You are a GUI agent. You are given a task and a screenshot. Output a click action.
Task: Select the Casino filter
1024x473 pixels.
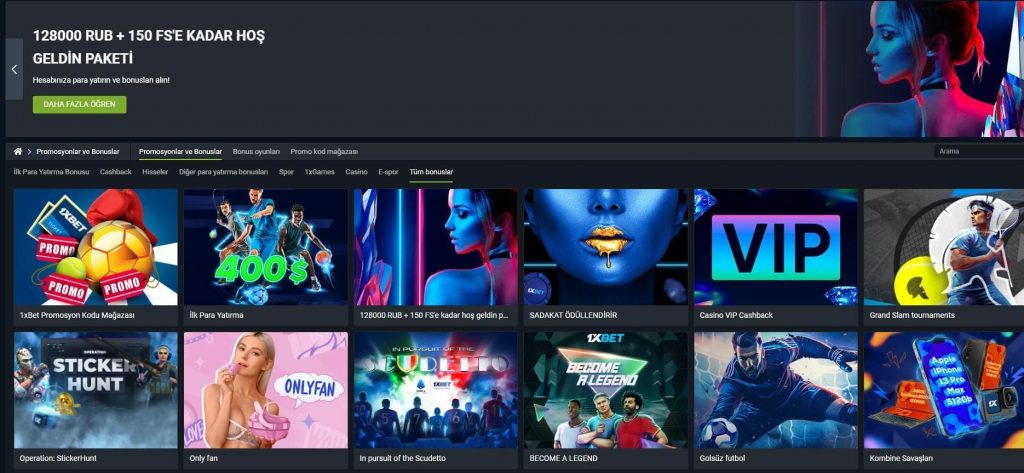357,172
